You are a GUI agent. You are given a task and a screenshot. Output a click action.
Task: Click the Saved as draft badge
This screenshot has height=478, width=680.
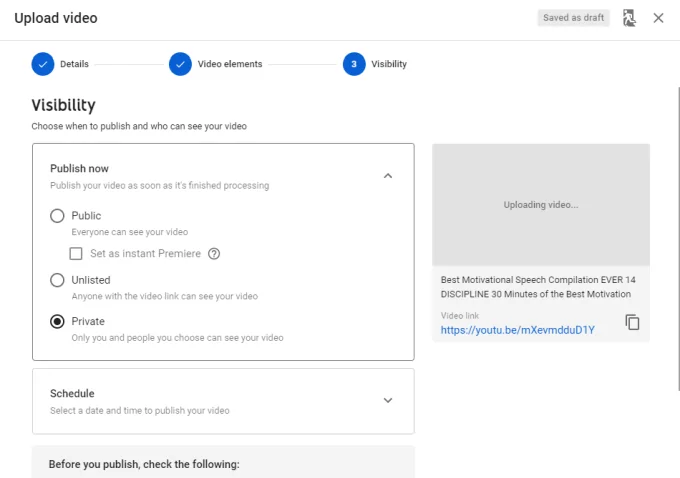[573, 18]
